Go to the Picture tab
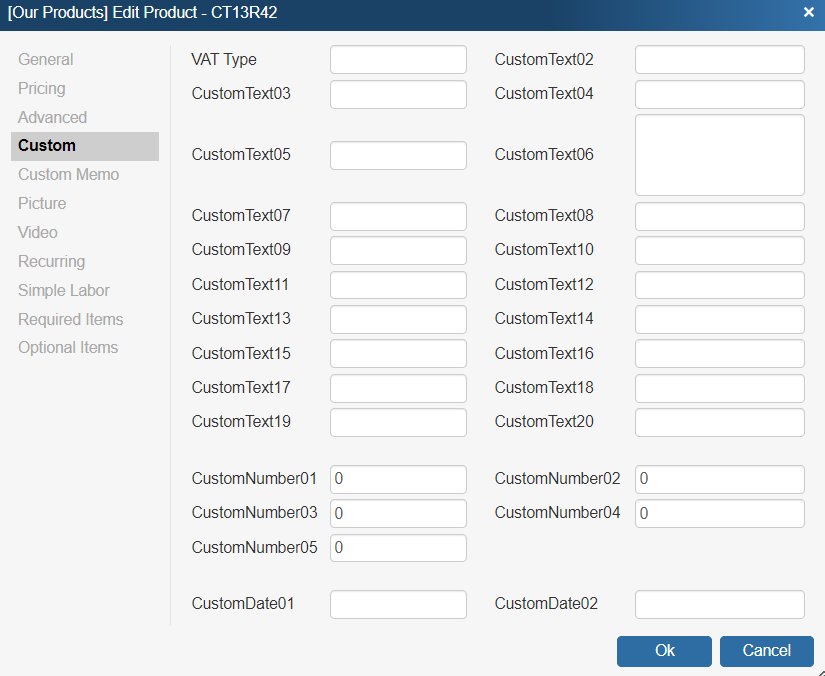825x676 pixels. pyautogui.click(x=42, y=204)
